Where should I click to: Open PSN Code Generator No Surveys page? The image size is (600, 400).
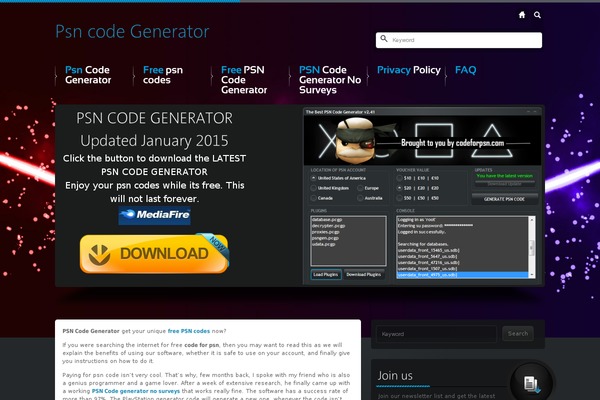[x=330, y=80]
